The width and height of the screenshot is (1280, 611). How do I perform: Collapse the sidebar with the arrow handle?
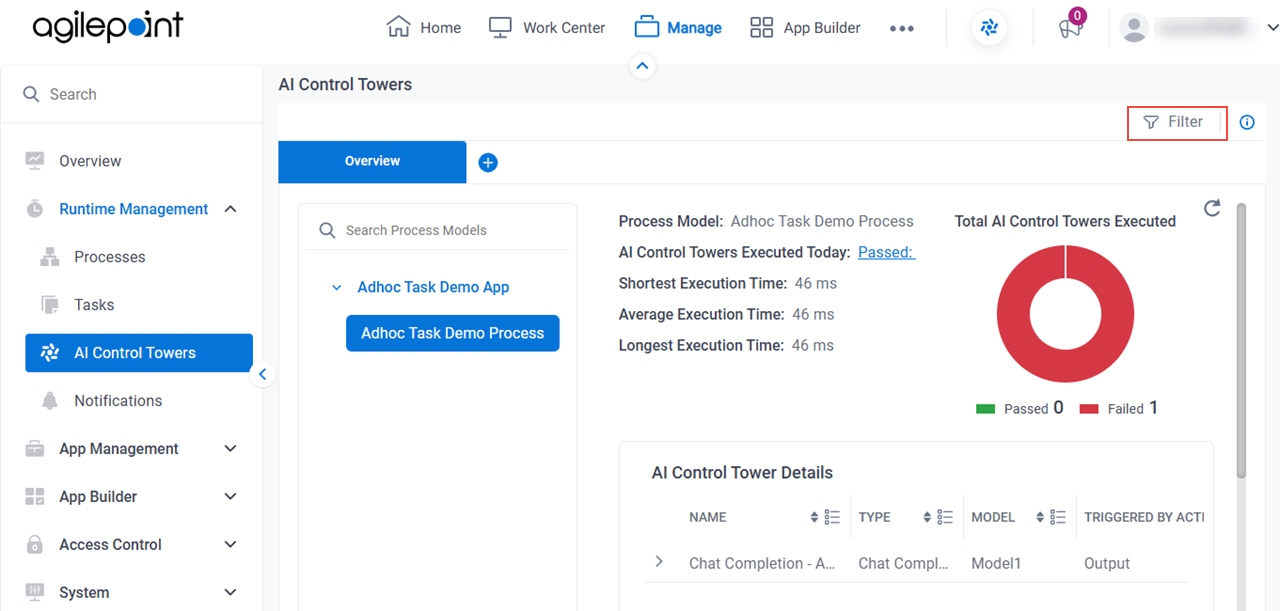coord(262,375)
